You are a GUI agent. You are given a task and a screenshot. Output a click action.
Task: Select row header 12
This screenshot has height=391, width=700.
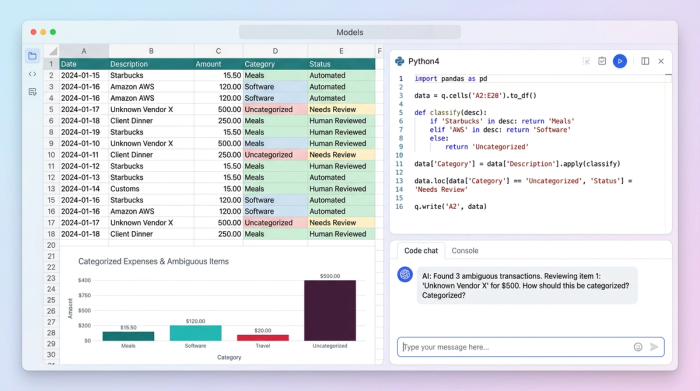51,177
